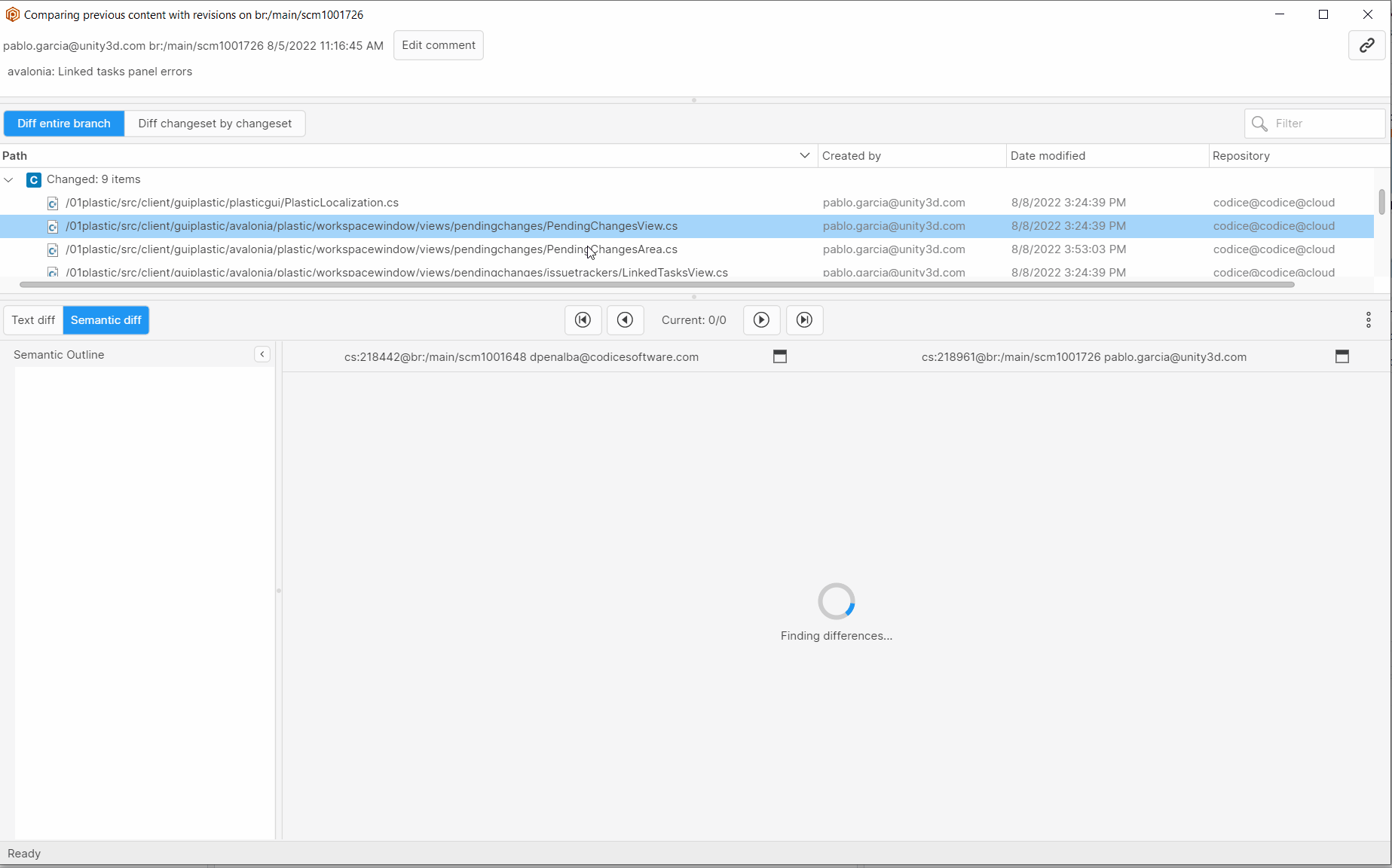Click the magnifier icon in the Filter box

click(1259, 124)
